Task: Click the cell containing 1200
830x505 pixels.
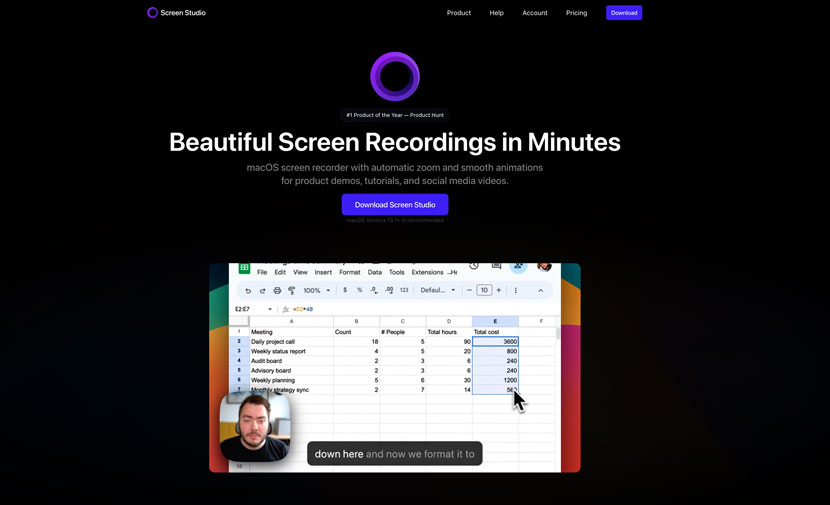Action: click(495, 380)
